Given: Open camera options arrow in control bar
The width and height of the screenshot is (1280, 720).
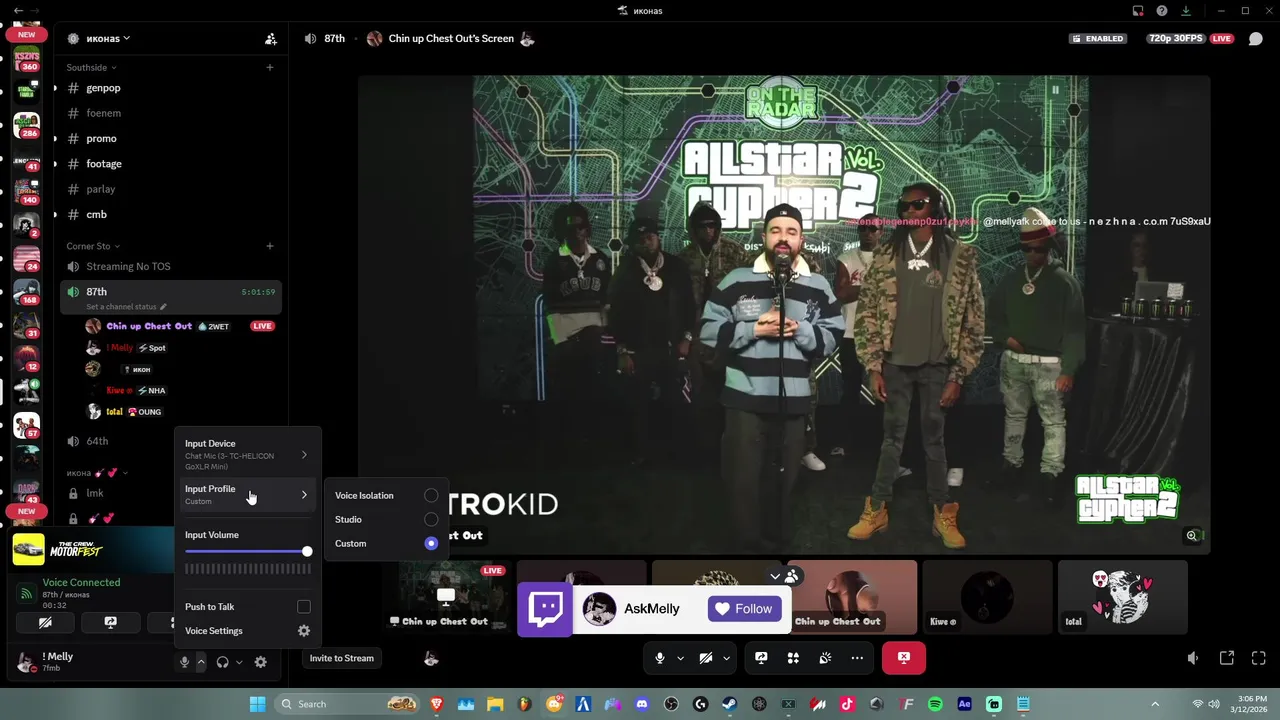Looking at the screenshot, I should [727, 658].
